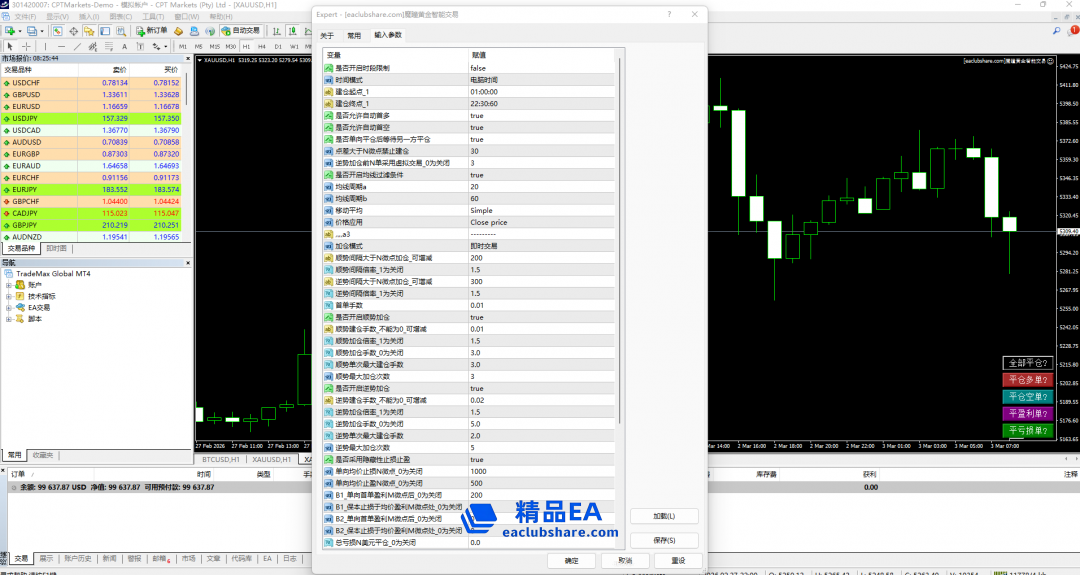
Task: Click the red 平仓多单 button on chart
Action: click(1029, 380)
